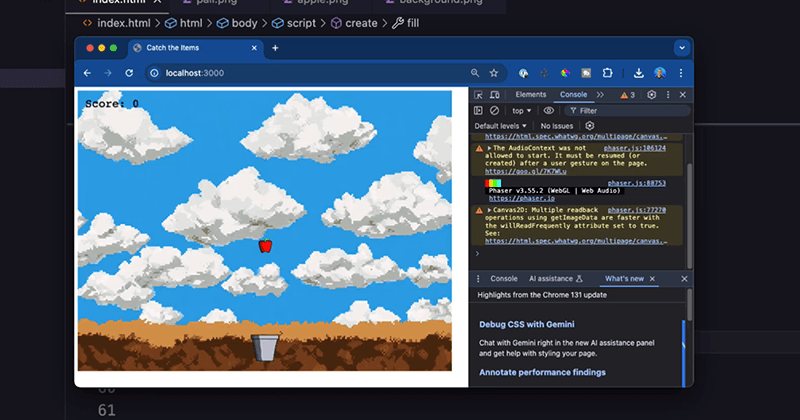This screenshot has height=420, width=800.
Task: Expand the Canvas2D warning message
Action: click(x=489, y=210)
